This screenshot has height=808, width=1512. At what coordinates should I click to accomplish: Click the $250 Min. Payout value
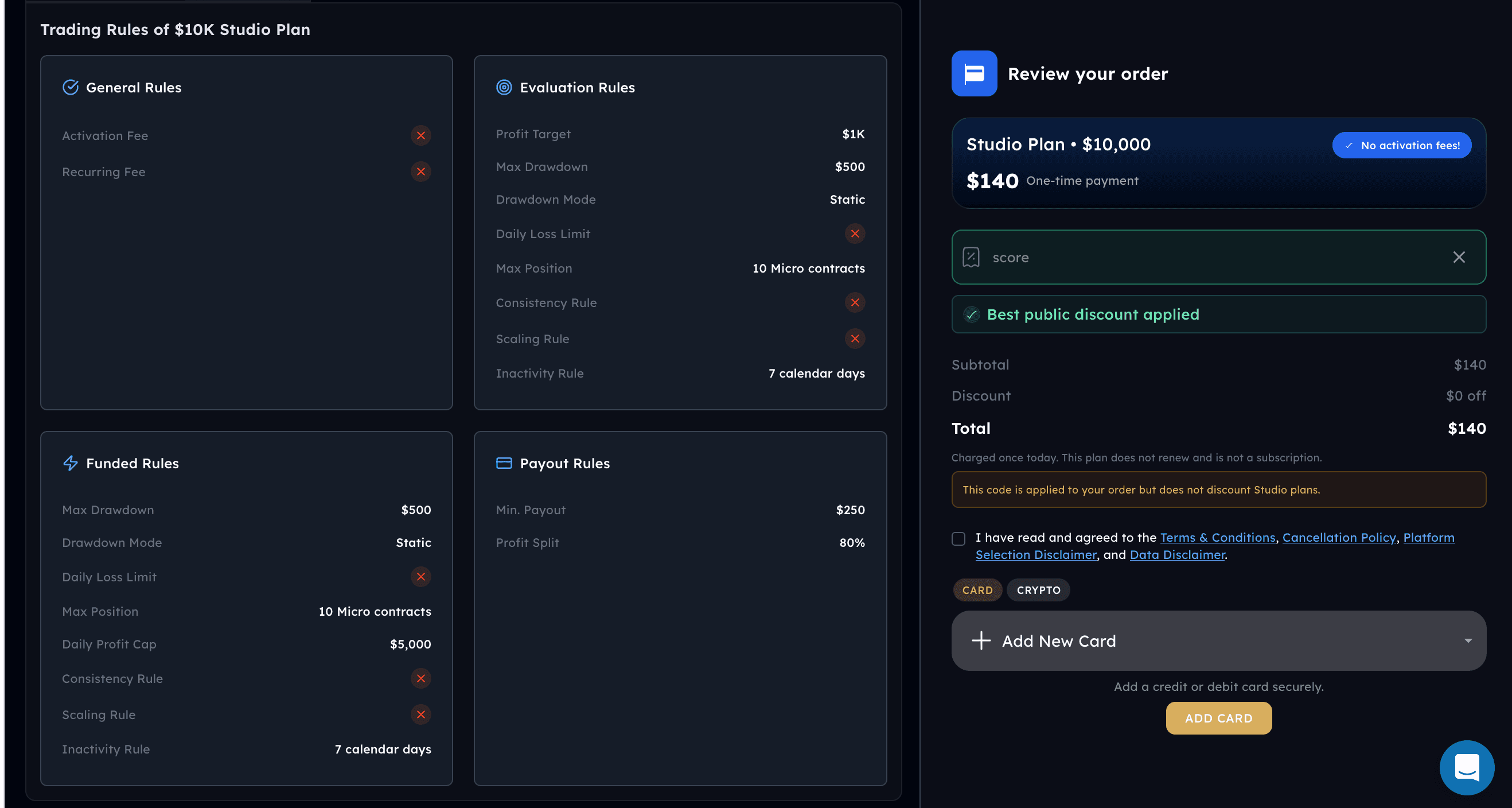(850, 510)
